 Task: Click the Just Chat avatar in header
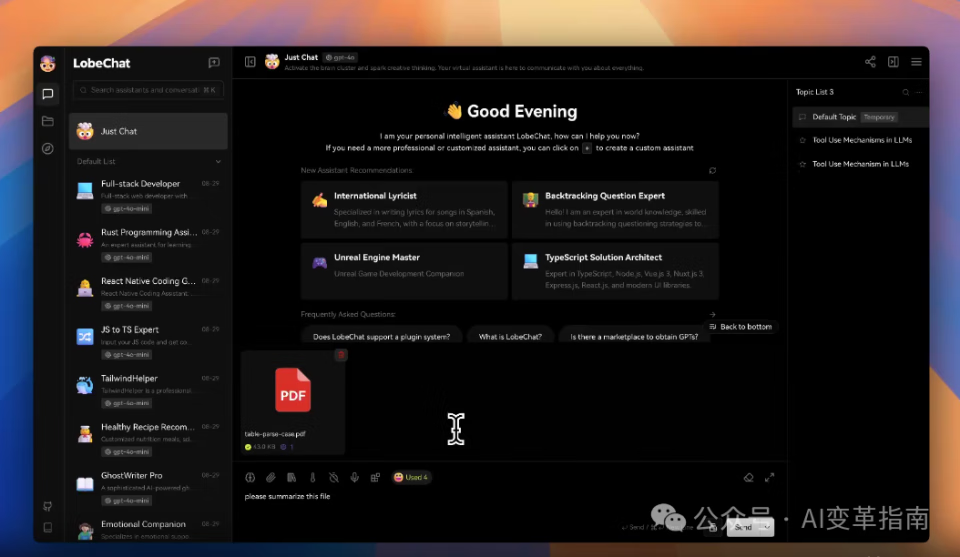272,62
